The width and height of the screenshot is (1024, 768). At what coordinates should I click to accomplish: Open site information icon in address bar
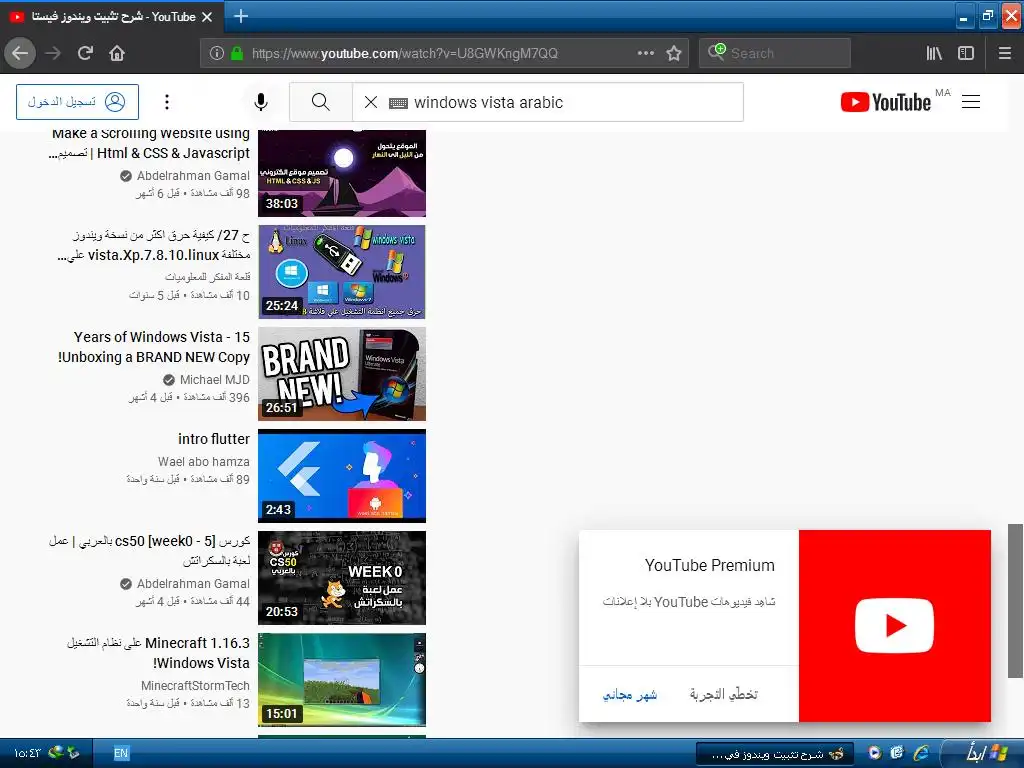(x=217, y=53)
